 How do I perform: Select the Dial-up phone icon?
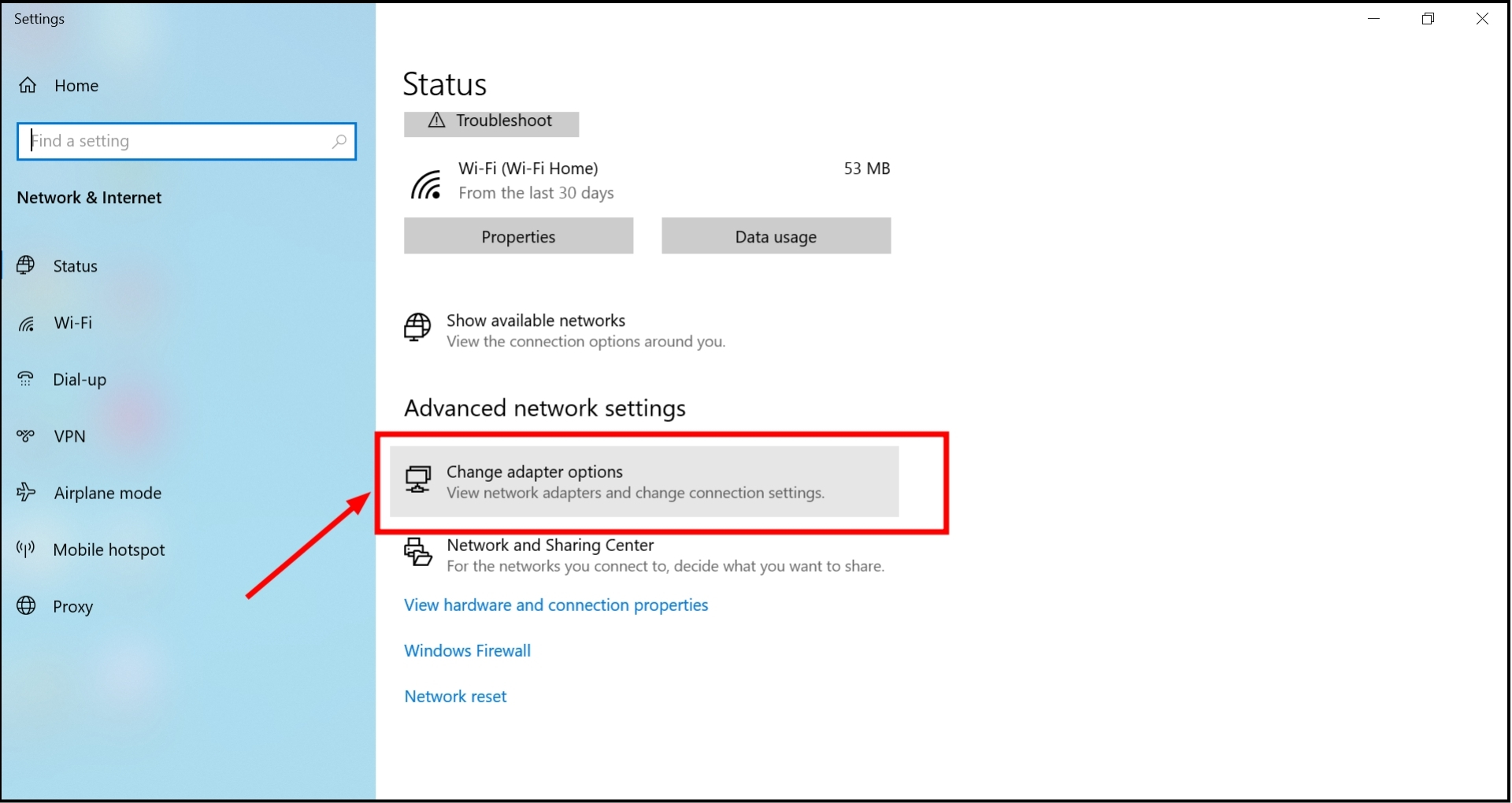pyautogui.click(x=26, y=379)
